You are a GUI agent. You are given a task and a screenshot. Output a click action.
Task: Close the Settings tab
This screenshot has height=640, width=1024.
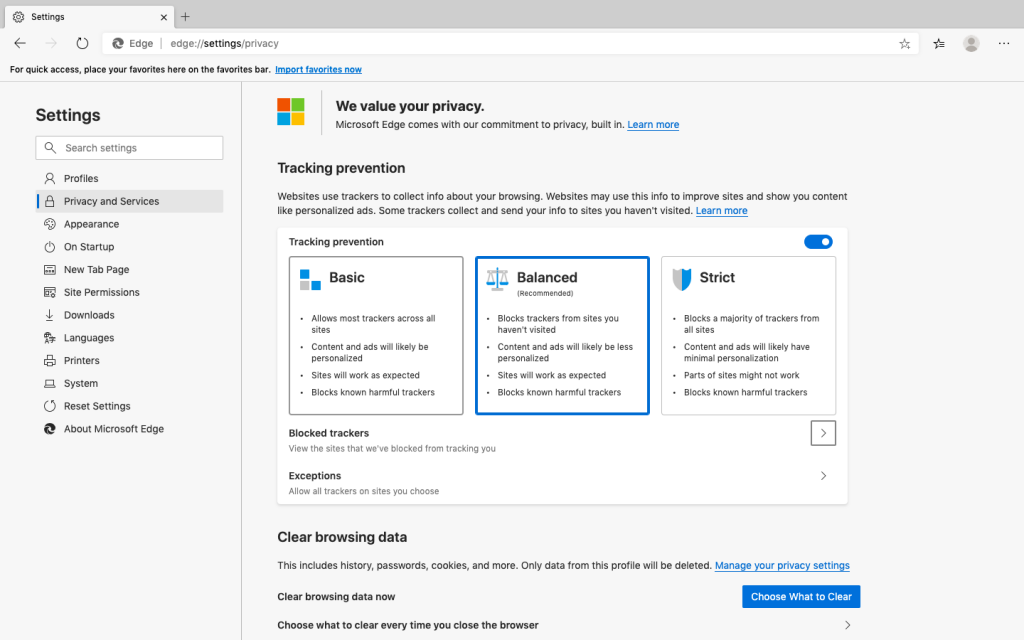click(x=164, y=17)
